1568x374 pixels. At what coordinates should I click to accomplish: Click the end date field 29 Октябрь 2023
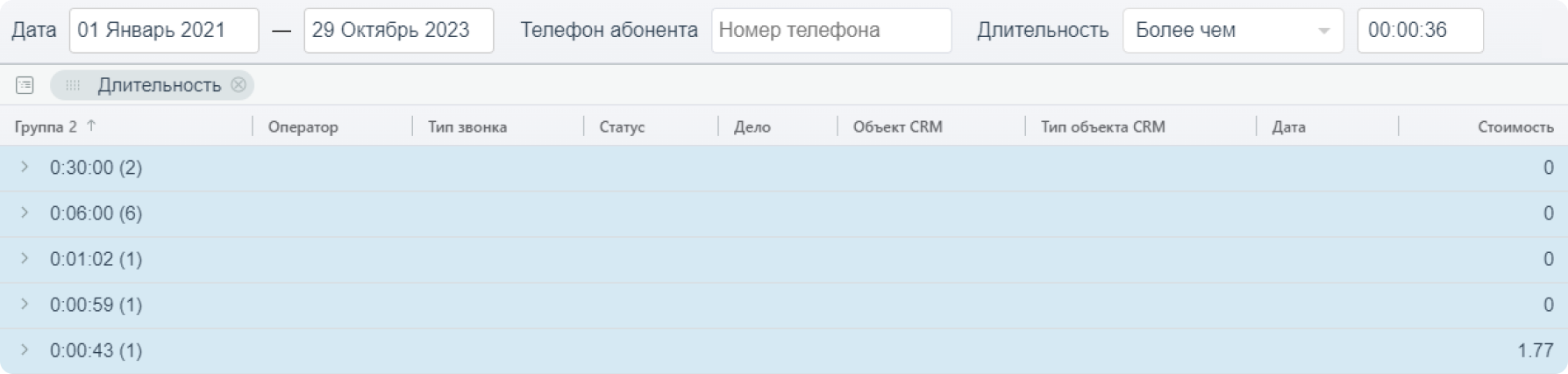pos(398,31)
